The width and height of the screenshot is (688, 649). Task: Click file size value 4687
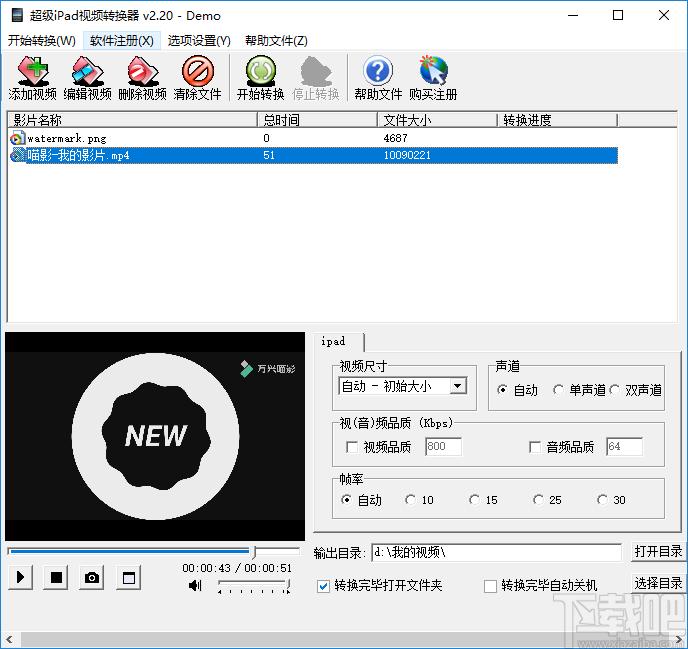pyautogui.click(x=396, y=138)
